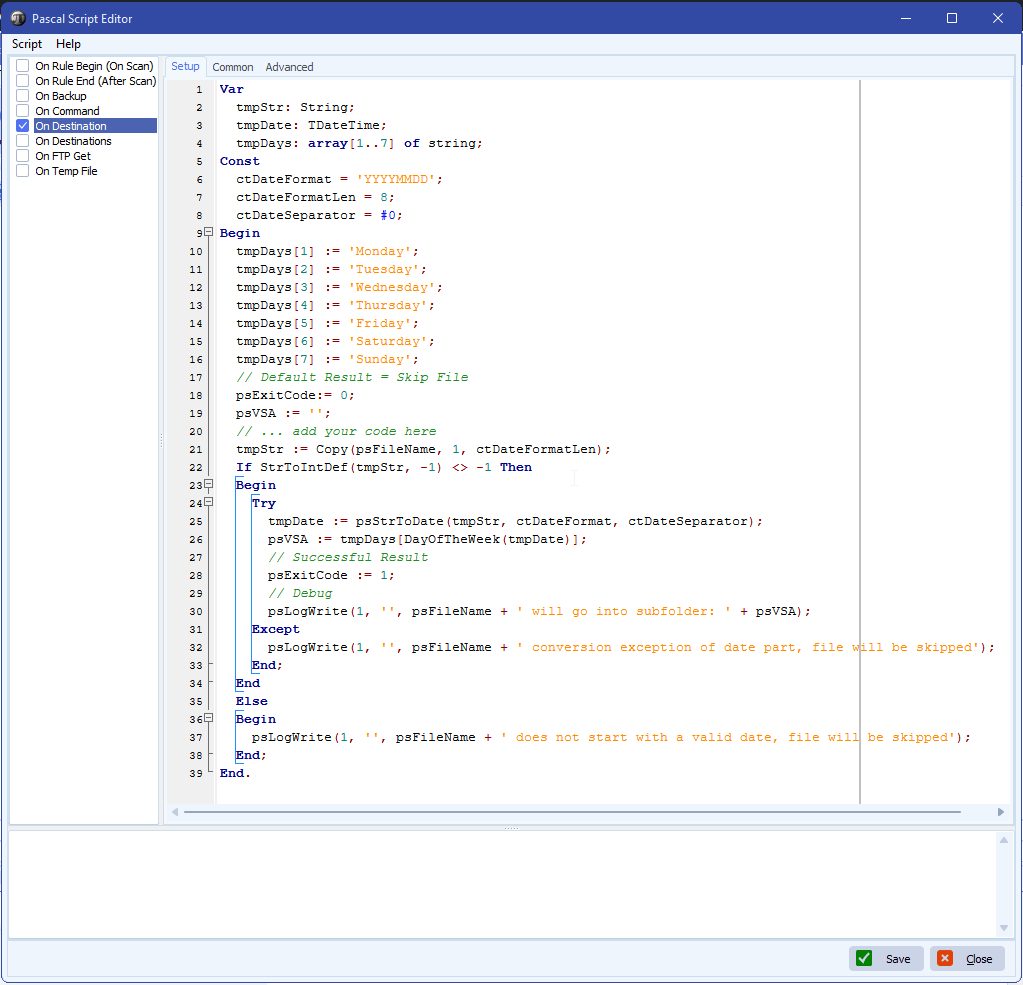The height and width of the screenshot is (985, 1023).
Task: Open the Script menu
Action: pos(27,44)
